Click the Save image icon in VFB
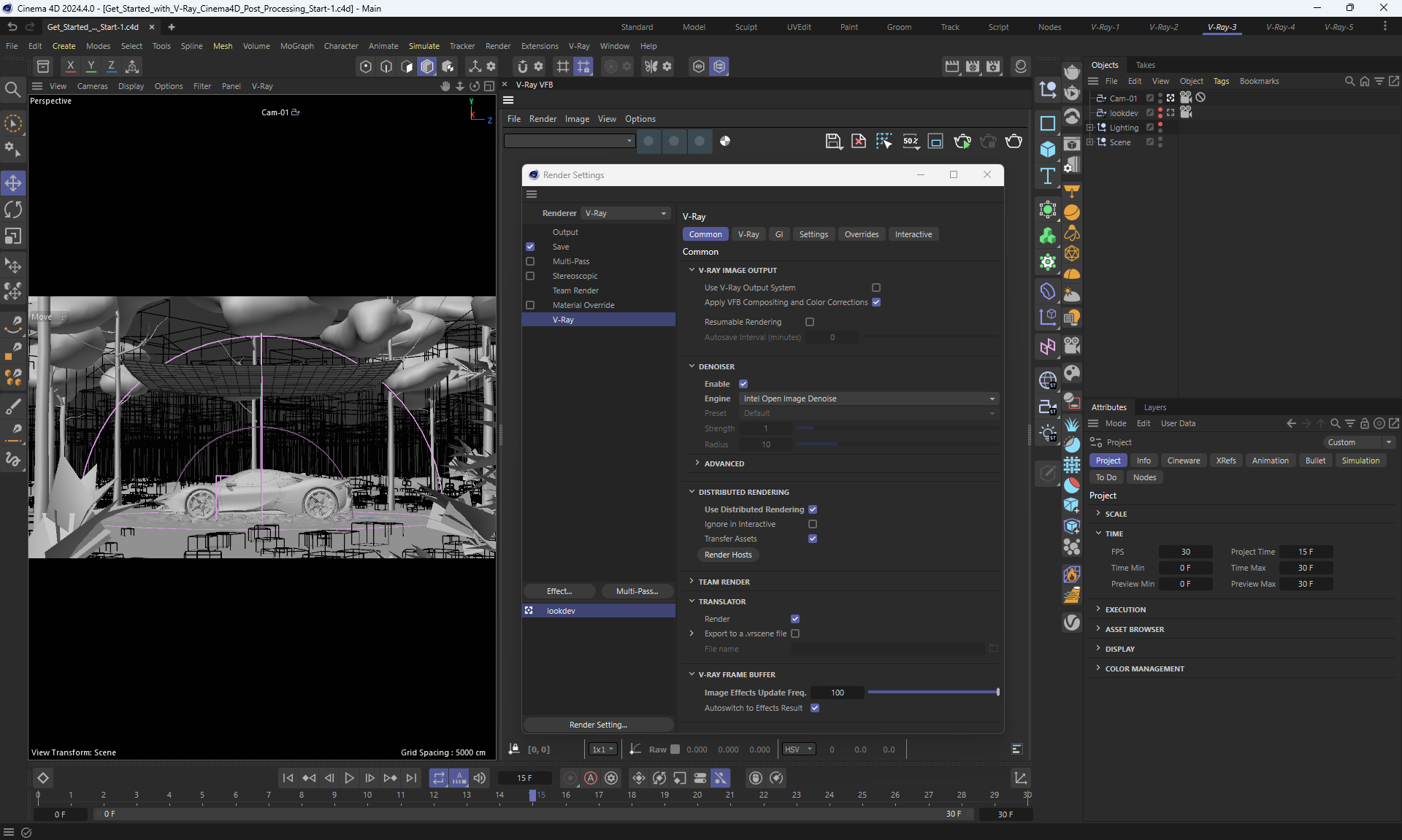This screenshot has height=840, width=1402. click(833, 142)
